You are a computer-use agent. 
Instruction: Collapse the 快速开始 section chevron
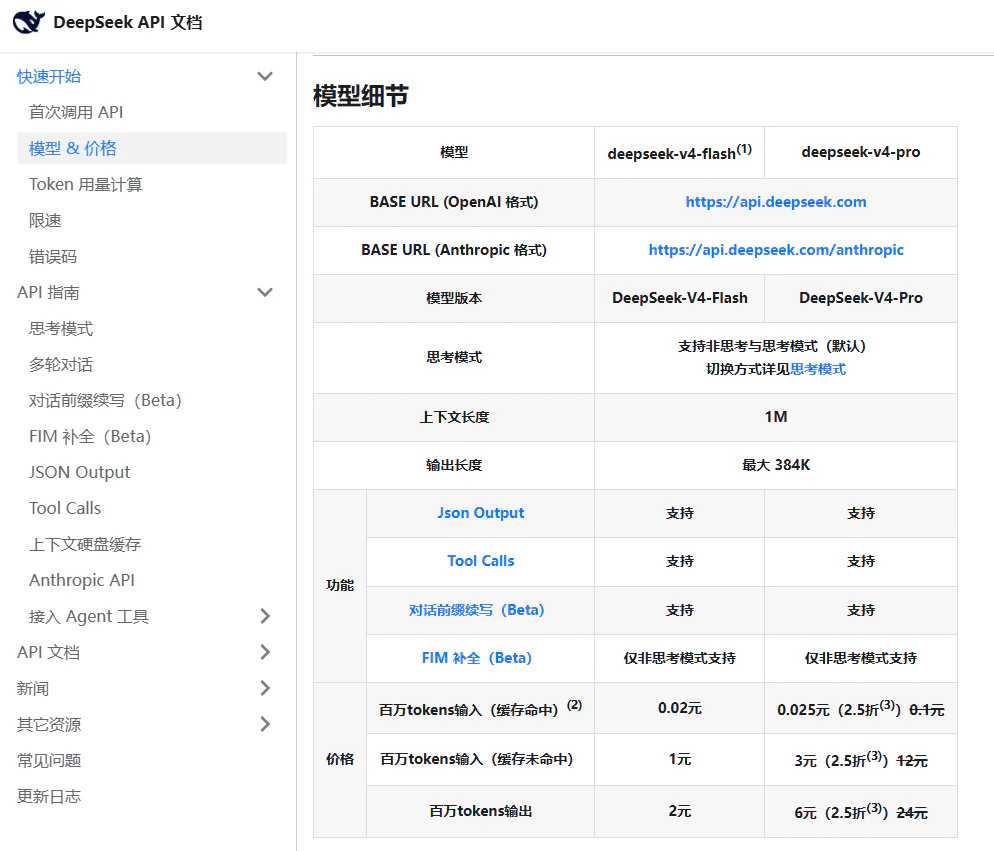[265, 77]
